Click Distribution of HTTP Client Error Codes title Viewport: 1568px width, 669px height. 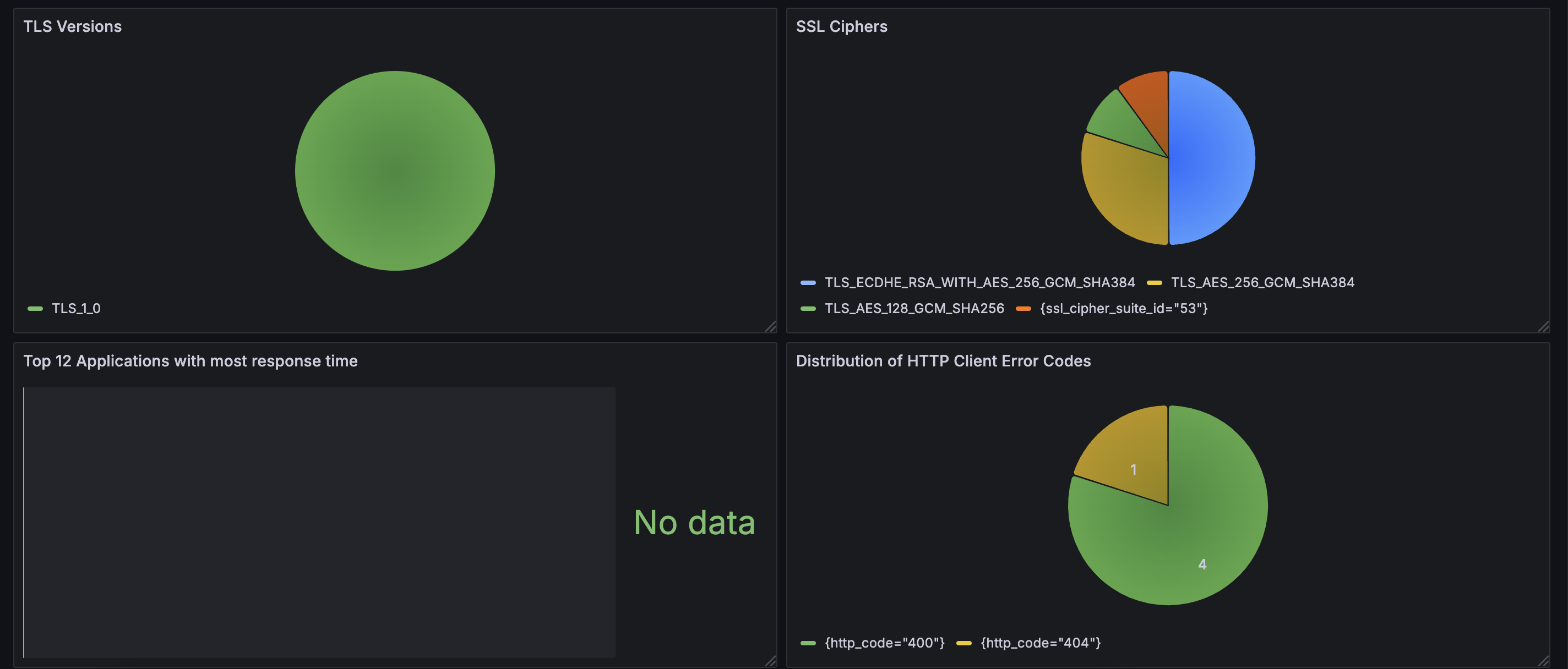point(943,361)
